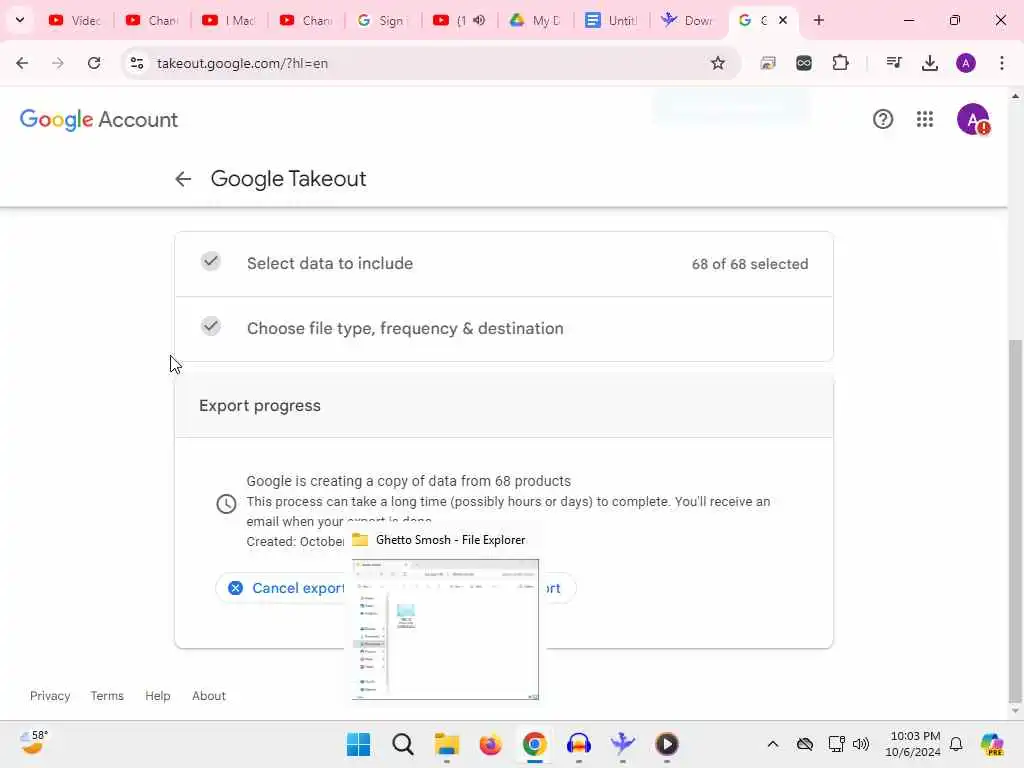Click the Google Account logo
1024x768 pixels.
point(99,120)
